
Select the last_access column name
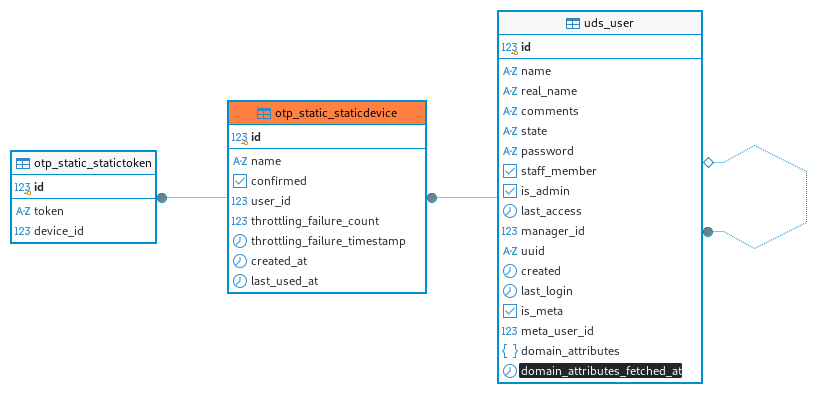pyautogui.click(x=551, y=211)
